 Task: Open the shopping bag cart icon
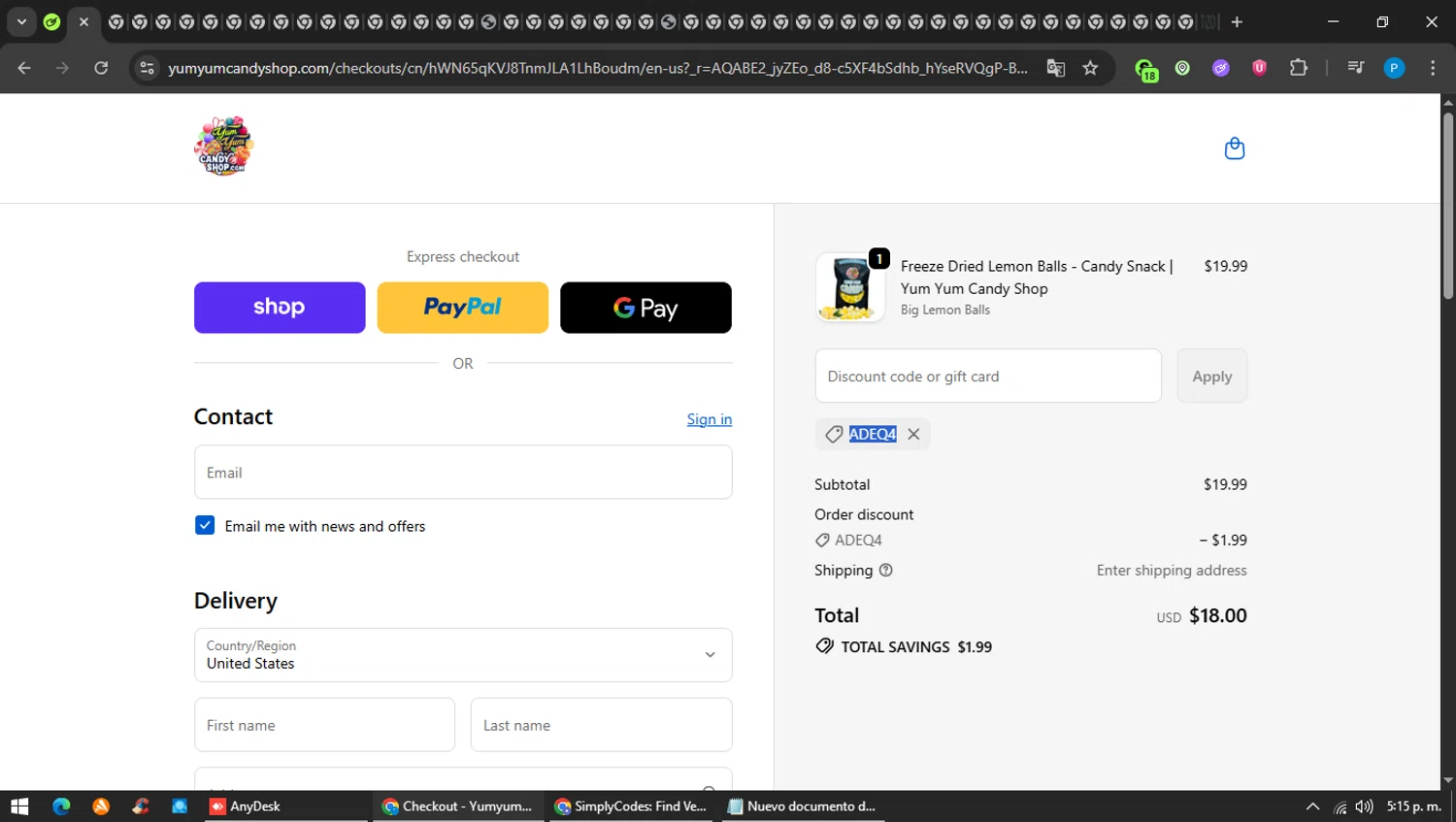pyautogui.click(x=1234, y=148)
